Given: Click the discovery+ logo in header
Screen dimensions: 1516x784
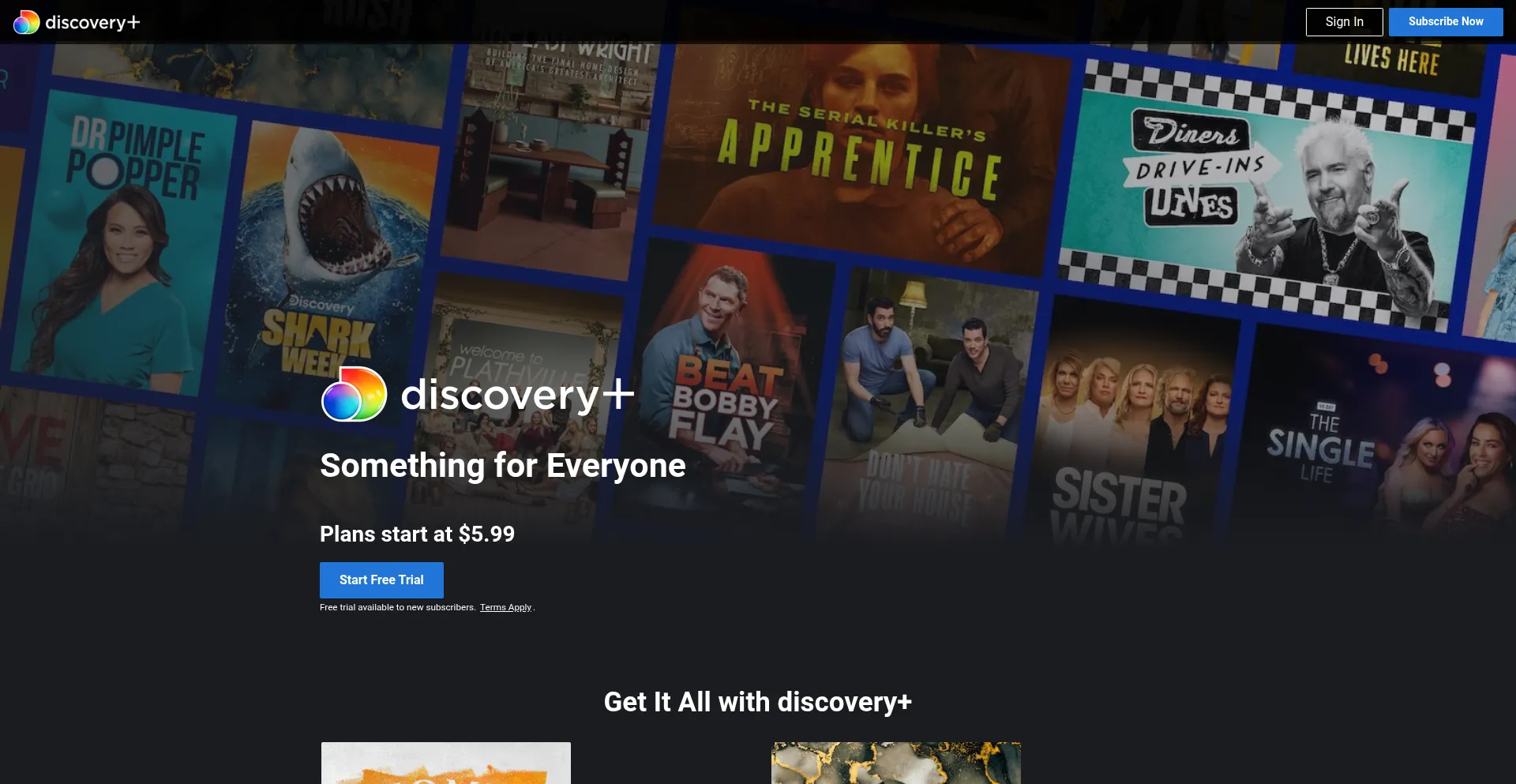Looking at the screenshot, I should (77, 22).
